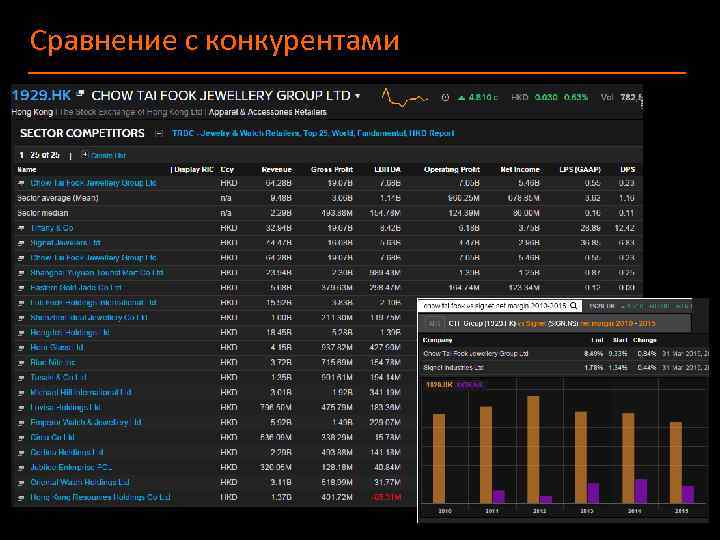This screenshot has width=720, height=540.
Task: Click the Hong Kong country label under the ticker
Action: point(32,112)
